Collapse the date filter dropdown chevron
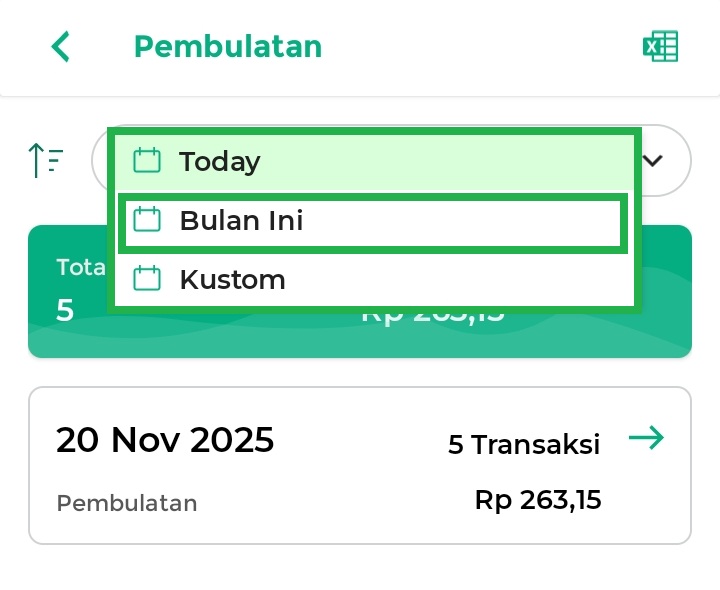 pos(654,160)
